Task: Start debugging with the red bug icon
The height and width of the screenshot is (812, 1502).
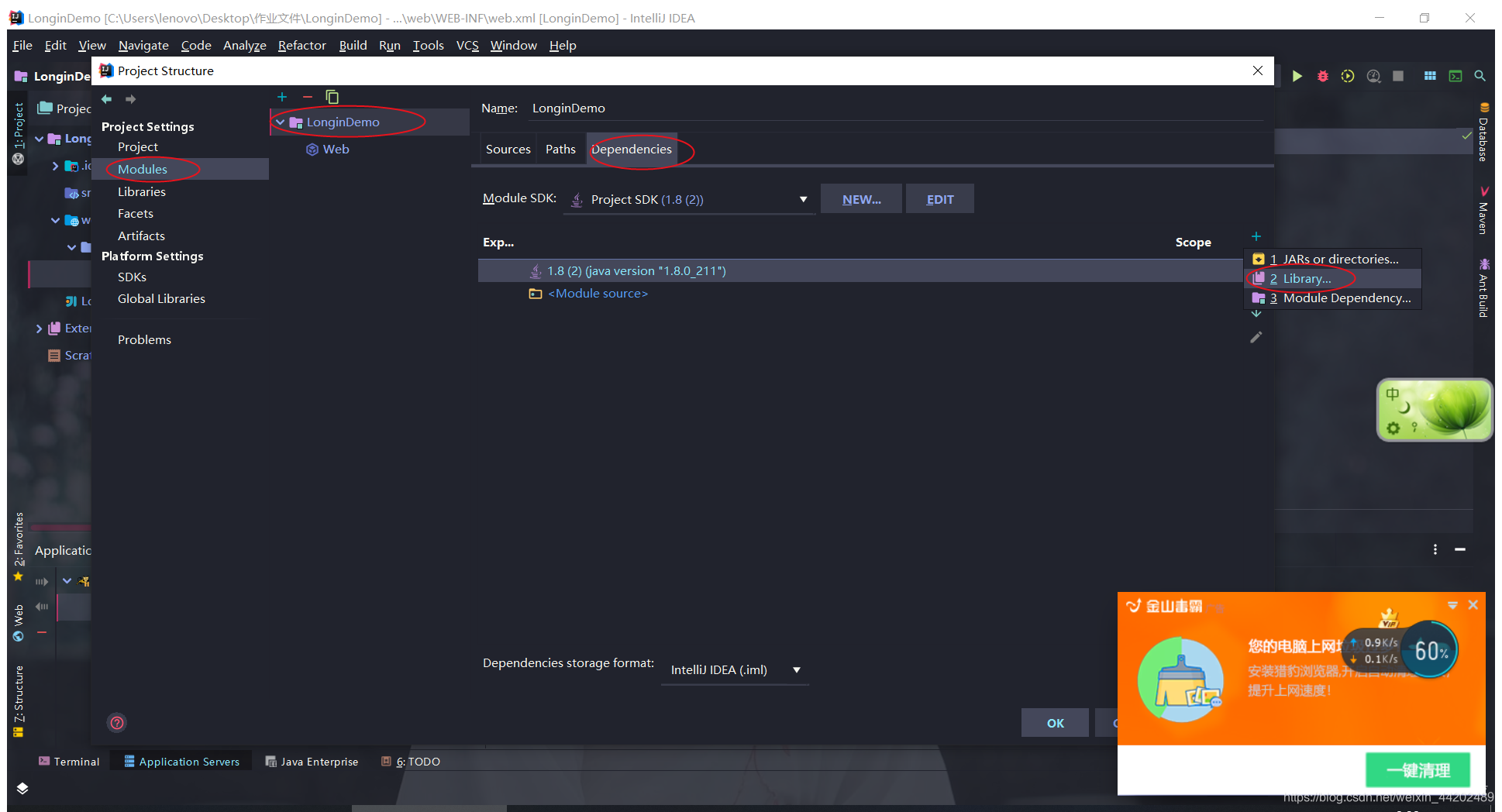Action: click(1323, 76)
